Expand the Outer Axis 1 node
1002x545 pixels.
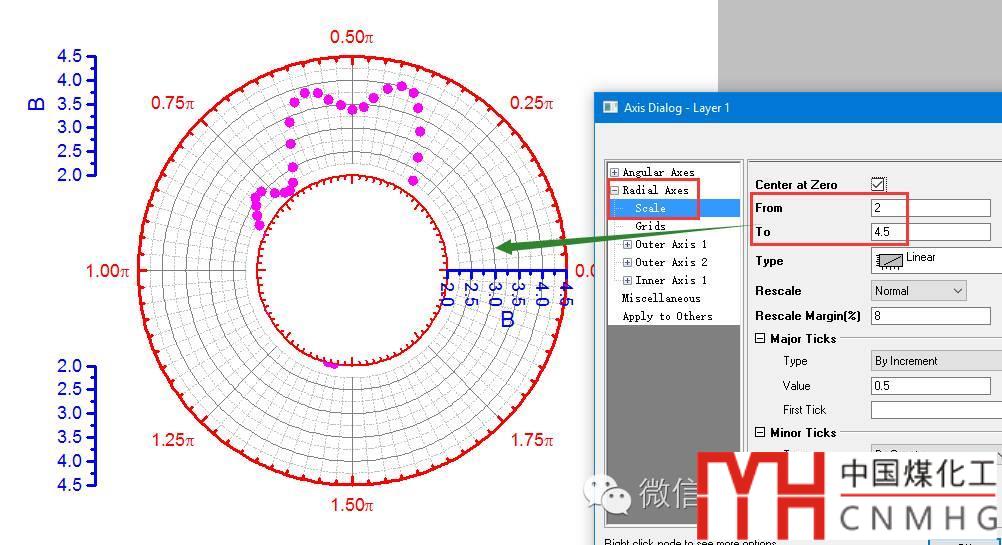click(x=627, y=244)
